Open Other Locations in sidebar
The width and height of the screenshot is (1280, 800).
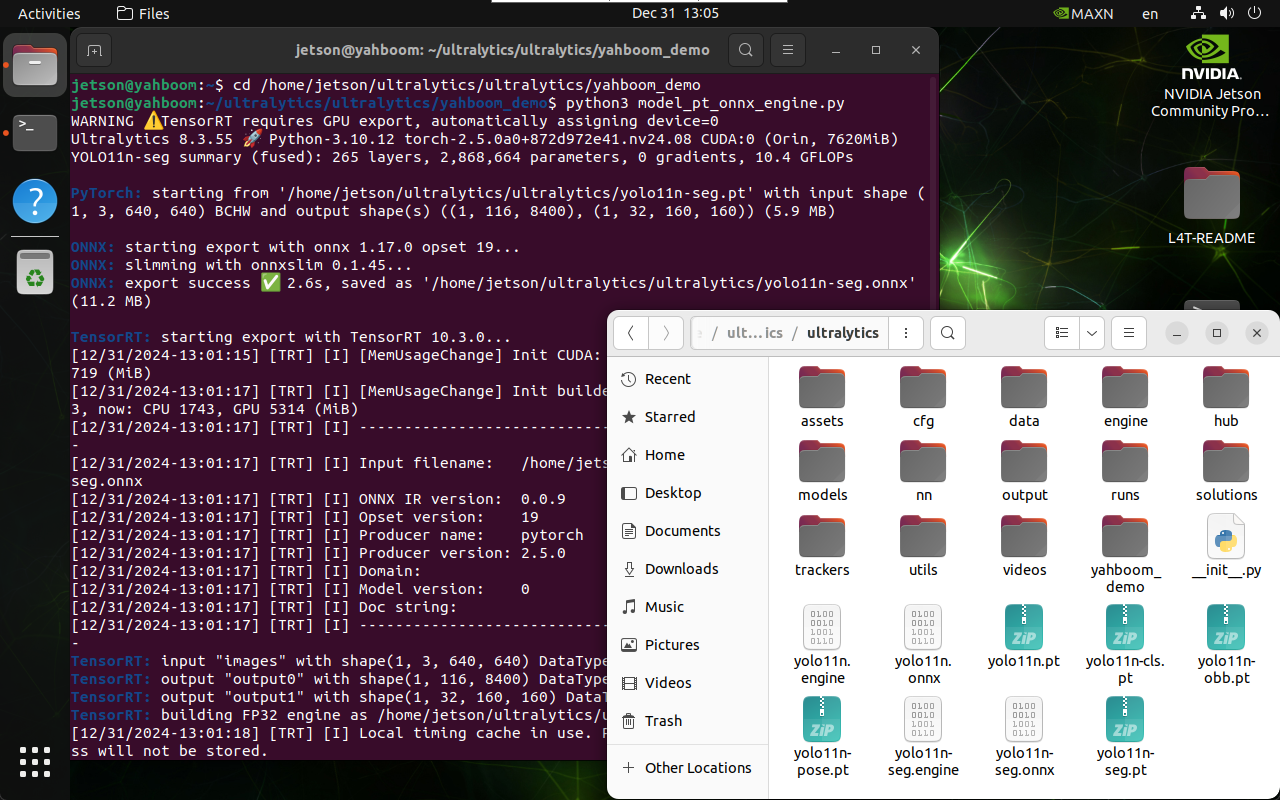click(x=697, y=768)
